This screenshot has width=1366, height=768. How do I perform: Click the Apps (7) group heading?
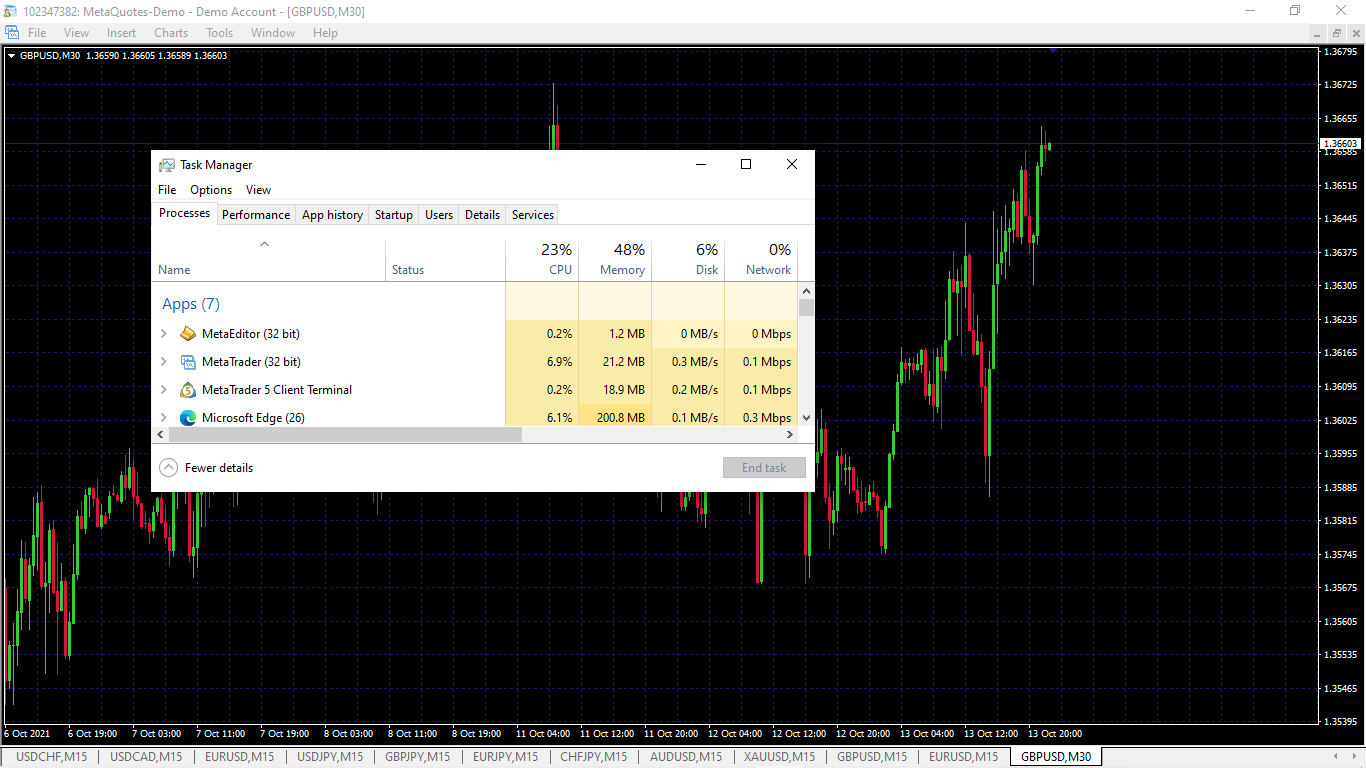coord(191,304)
